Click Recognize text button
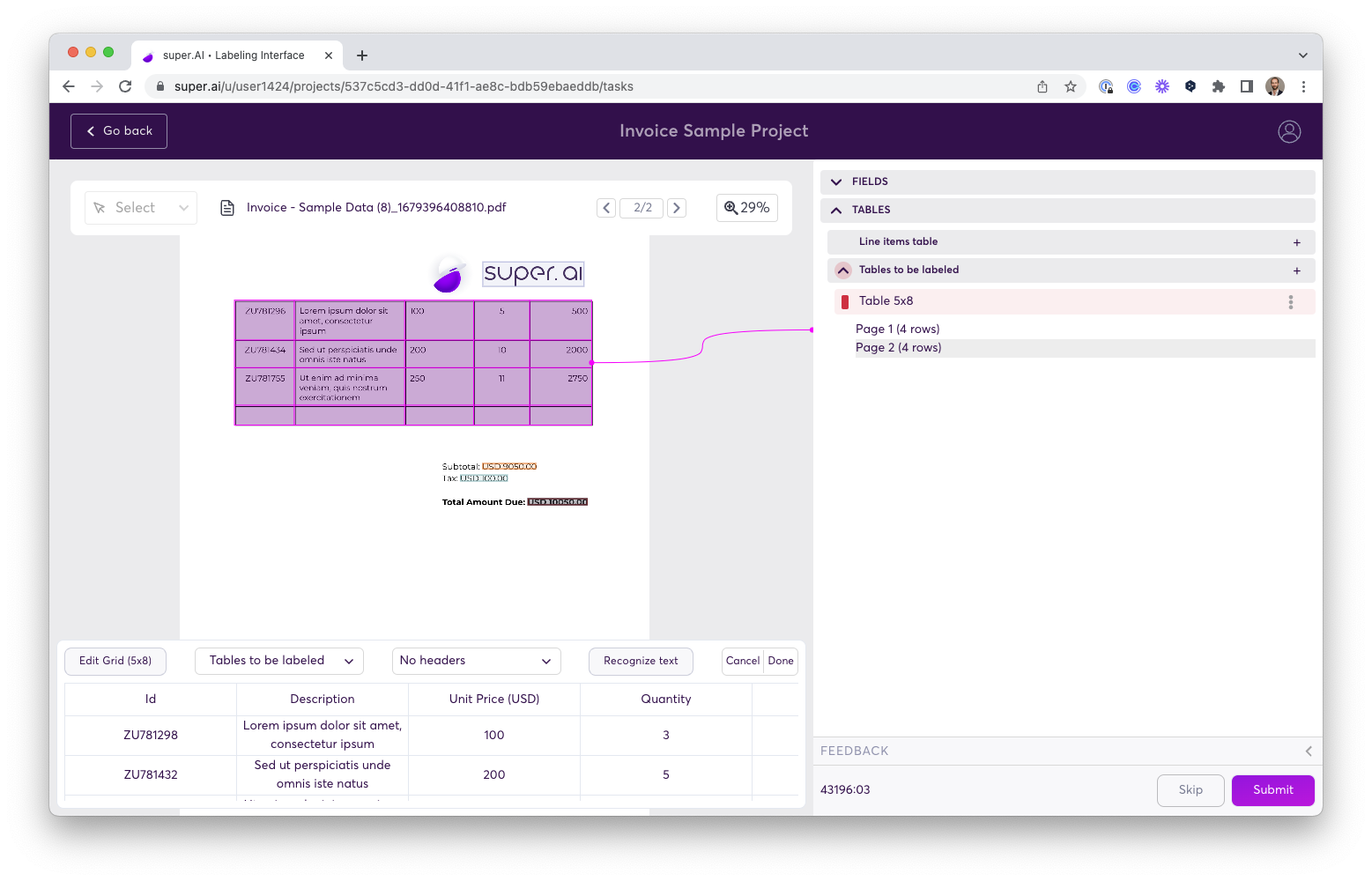1372x881 pixels. click(641, 661)
